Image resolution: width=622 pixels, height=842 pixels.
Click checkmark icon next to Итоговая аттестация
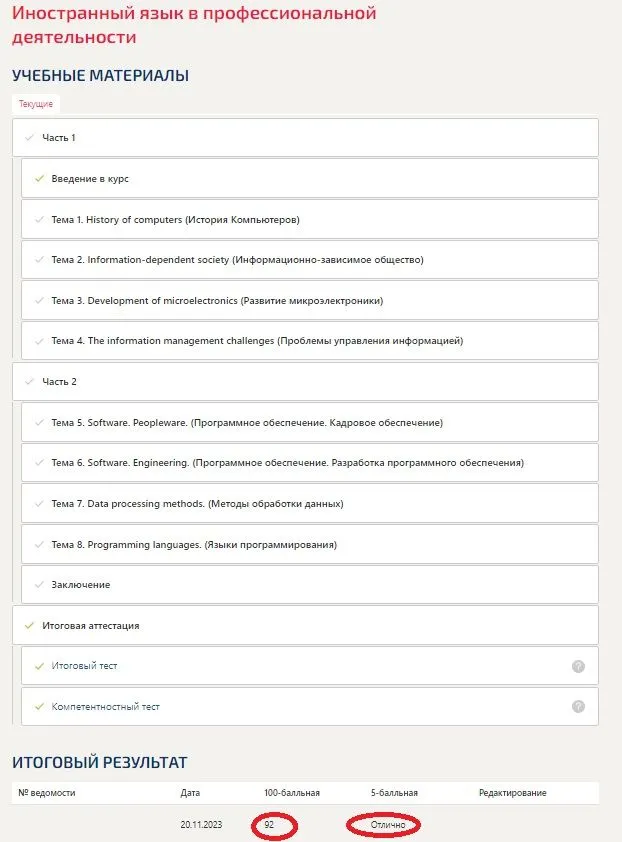click(x=29, y=626)
